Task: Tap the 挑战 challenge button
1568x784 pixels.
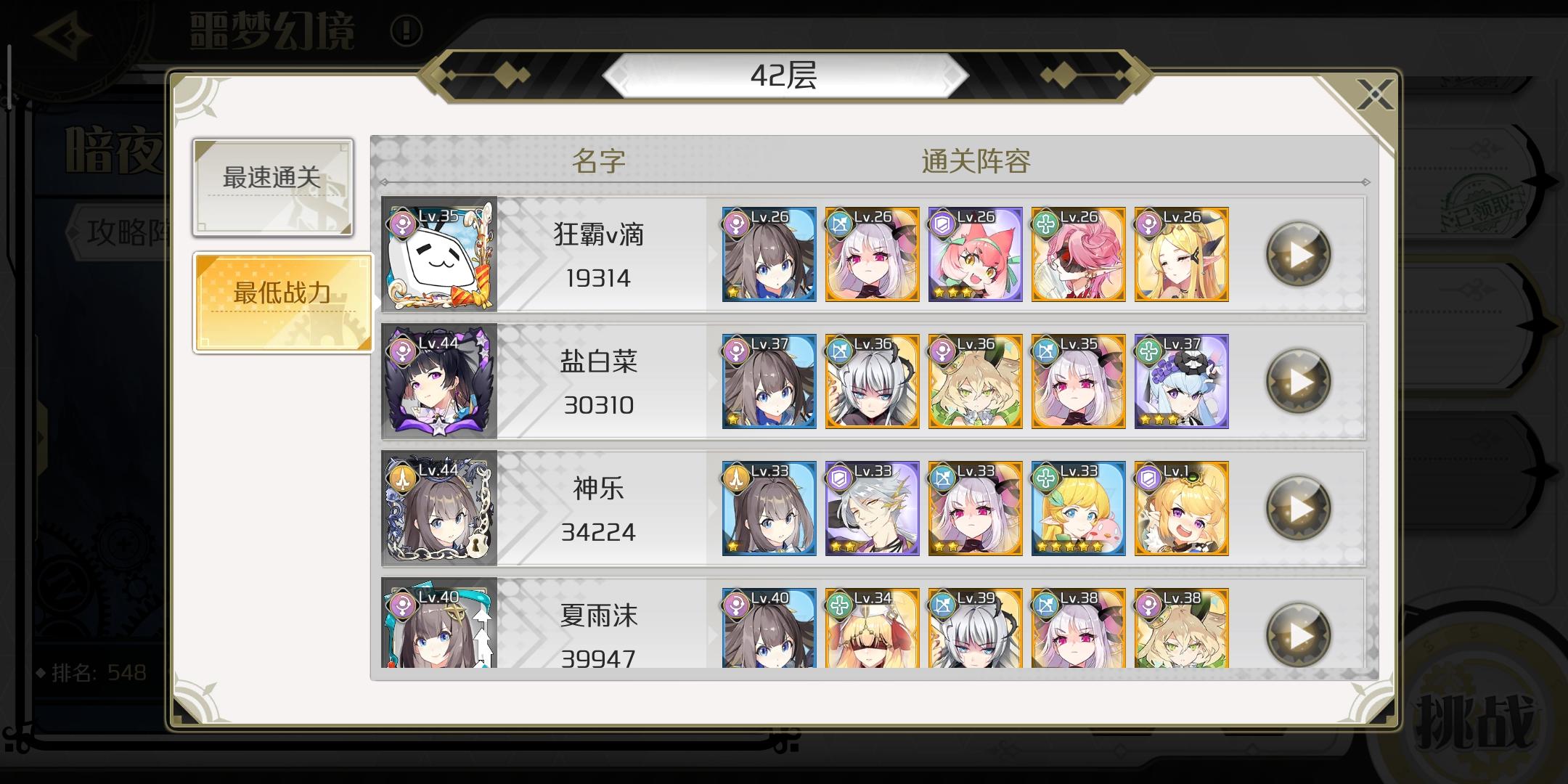Action: 1477,719
